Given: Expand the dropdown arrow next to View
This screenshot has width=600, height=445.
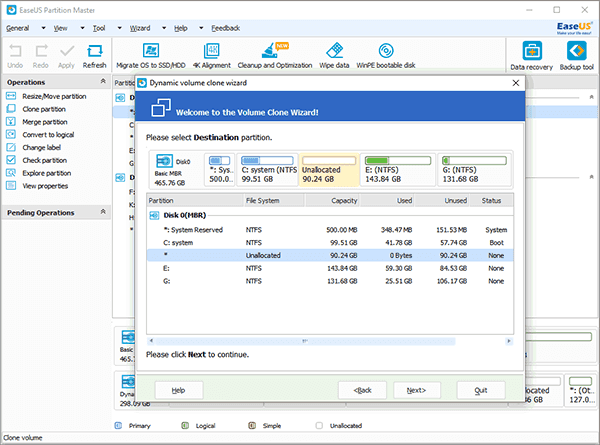Looking at the screenshot, I should click(x=82, y=28).
